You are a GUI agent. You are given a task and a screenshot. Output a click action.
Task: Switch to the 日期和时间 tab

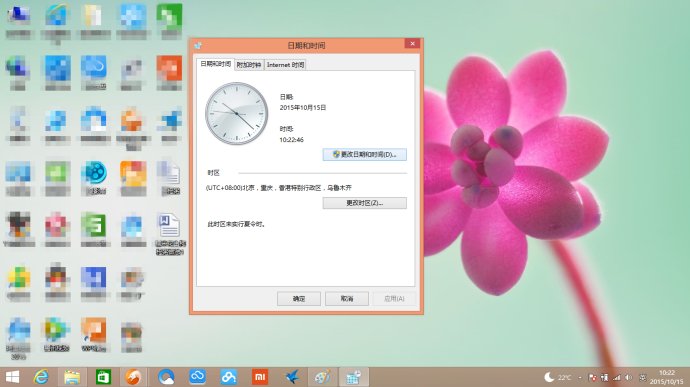point(216,64)
